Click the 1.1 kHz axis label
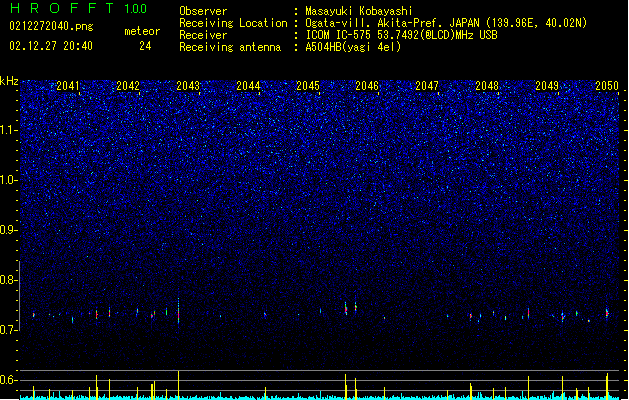This screenshot has width=629, height=400. 9,130
